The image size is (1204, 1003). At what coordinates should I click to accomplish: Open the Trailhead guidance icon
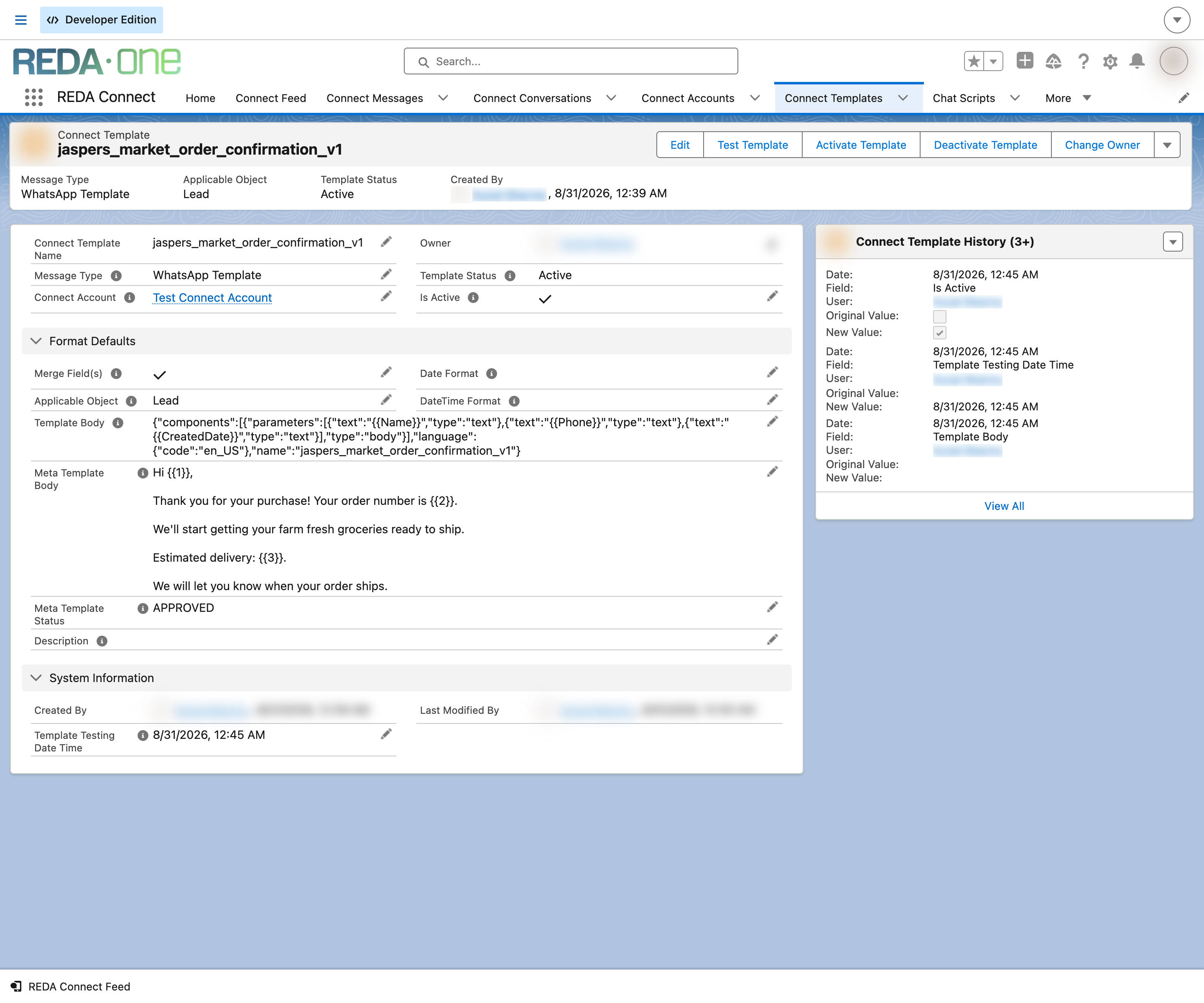[1053, 61]
